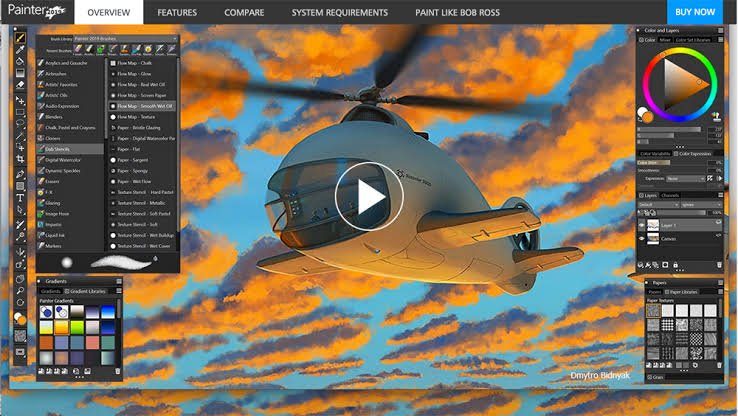738x416 pixels.
Task: Select the Eraser tool
Action: tap(20, 85)
